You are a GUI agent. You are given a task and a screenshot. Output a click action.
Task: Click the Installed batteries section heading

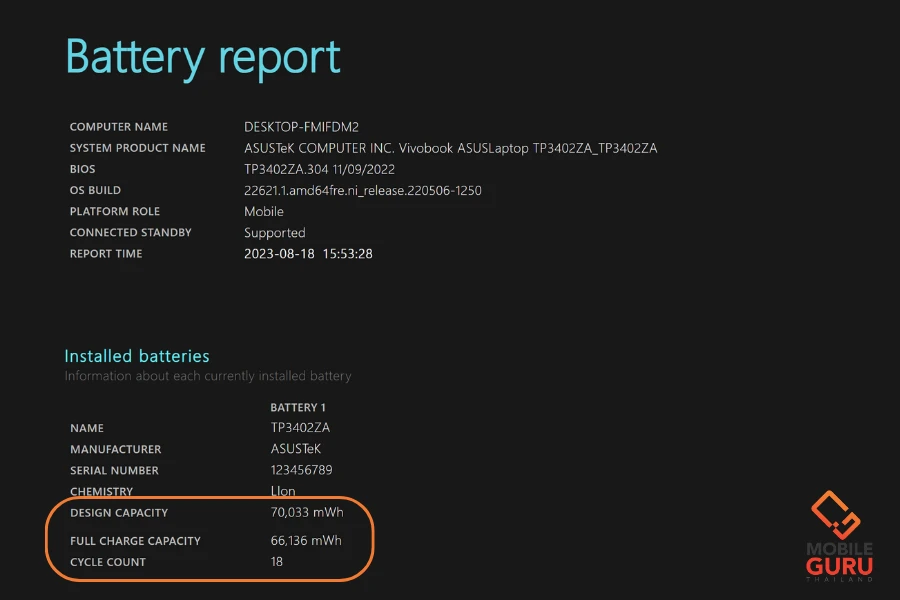coord(137,356)
